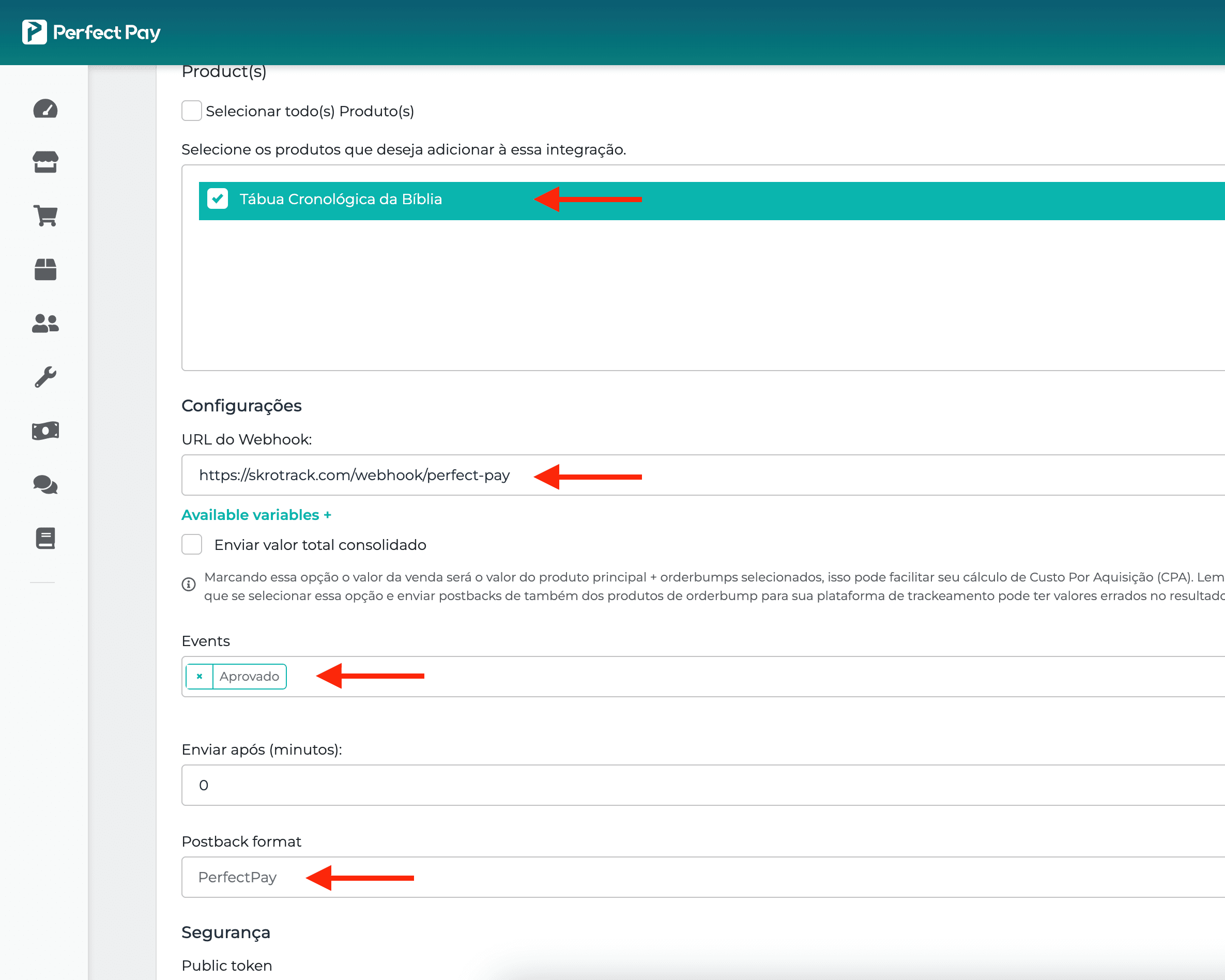Image resolution: width=1225 pixels, height=980 pixels.
Task: Open the Events multi-select field
Action: [703, 676]
